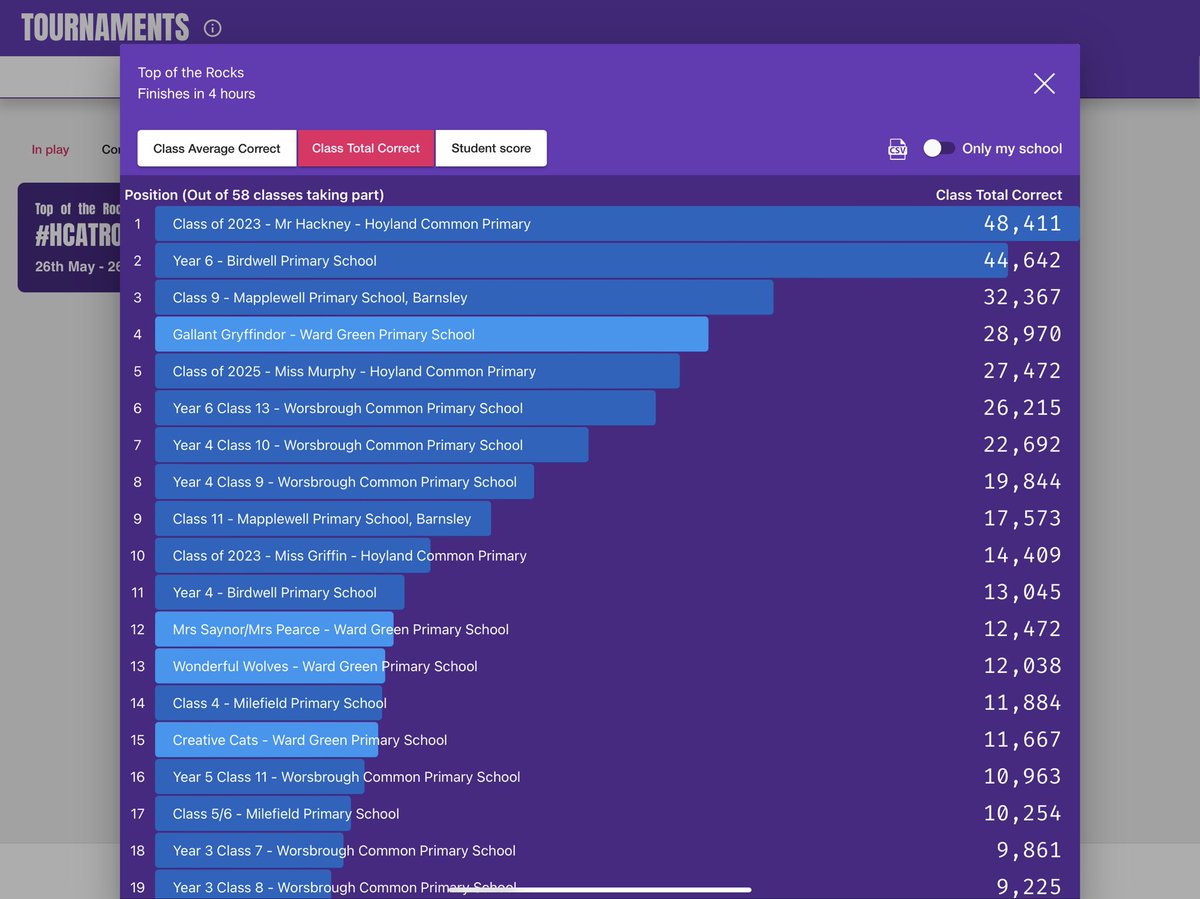Image resolution: width=1200 pixels, height=899 pixels.
Task: Select Mrs Saynor/Mrs Pearce row
Action: (x=600, y=630)
